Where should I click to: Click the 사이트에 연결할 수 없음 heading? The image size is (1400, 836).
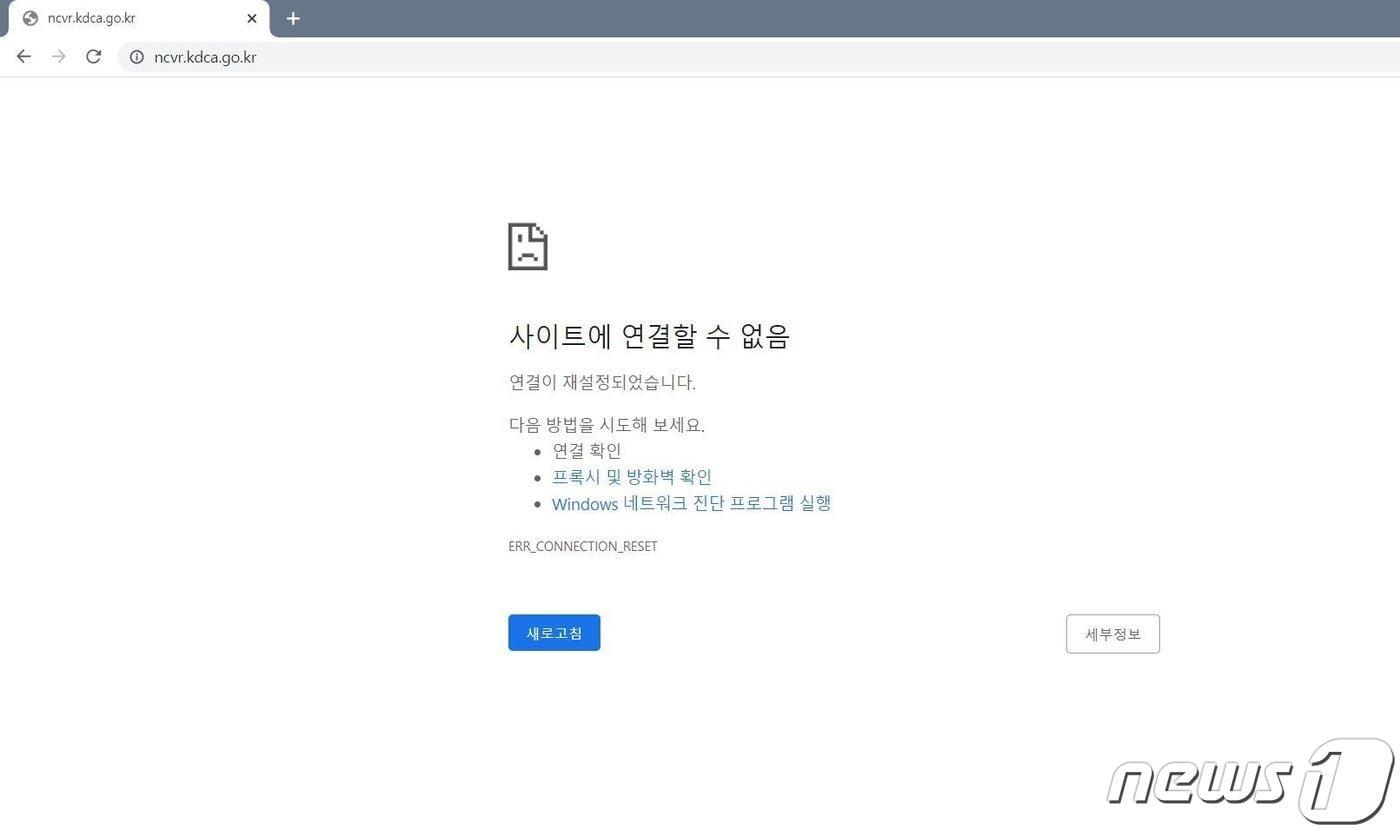tap(649, 337)
